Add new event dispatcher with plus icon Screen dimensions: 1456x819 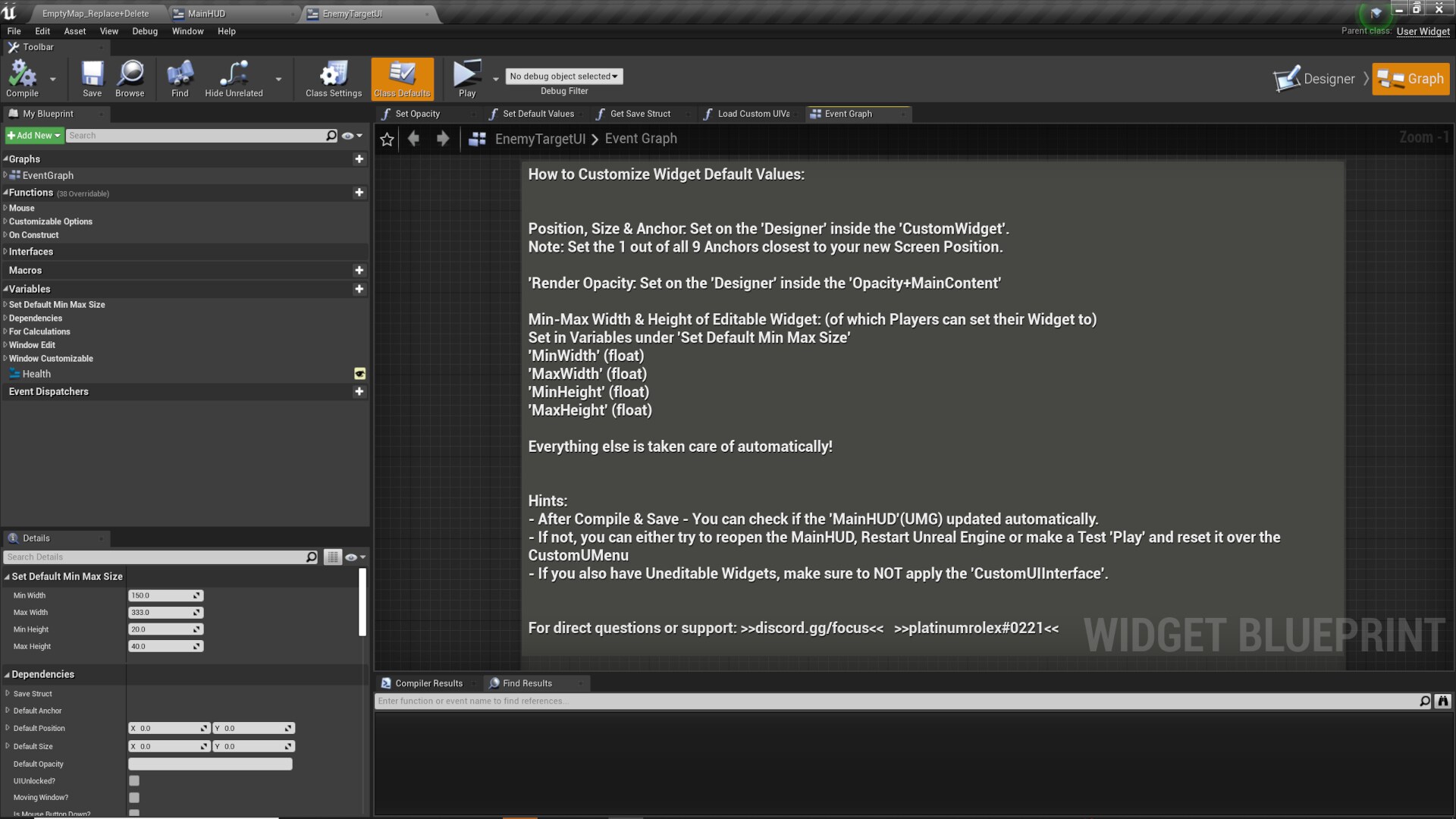point(359,392)
